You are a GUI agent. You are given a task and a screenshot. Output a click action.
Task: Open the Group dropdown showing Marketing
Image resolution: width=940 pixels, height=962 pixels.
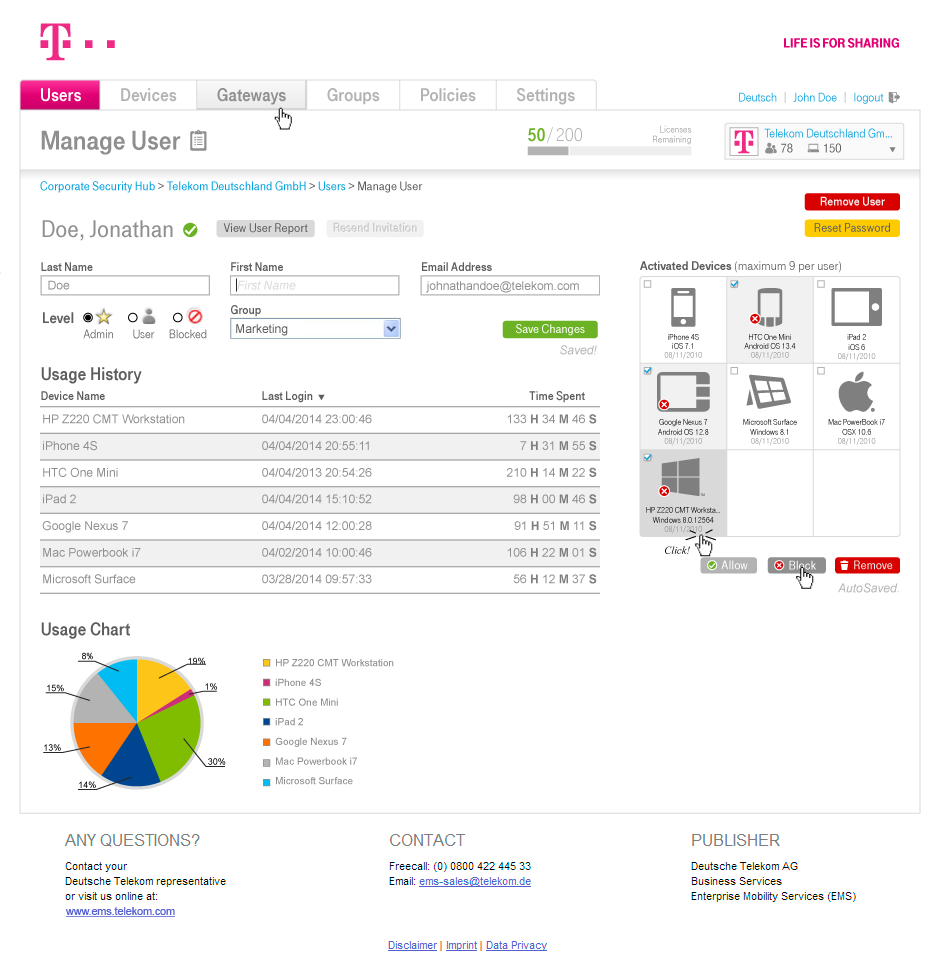pos(315,329)
